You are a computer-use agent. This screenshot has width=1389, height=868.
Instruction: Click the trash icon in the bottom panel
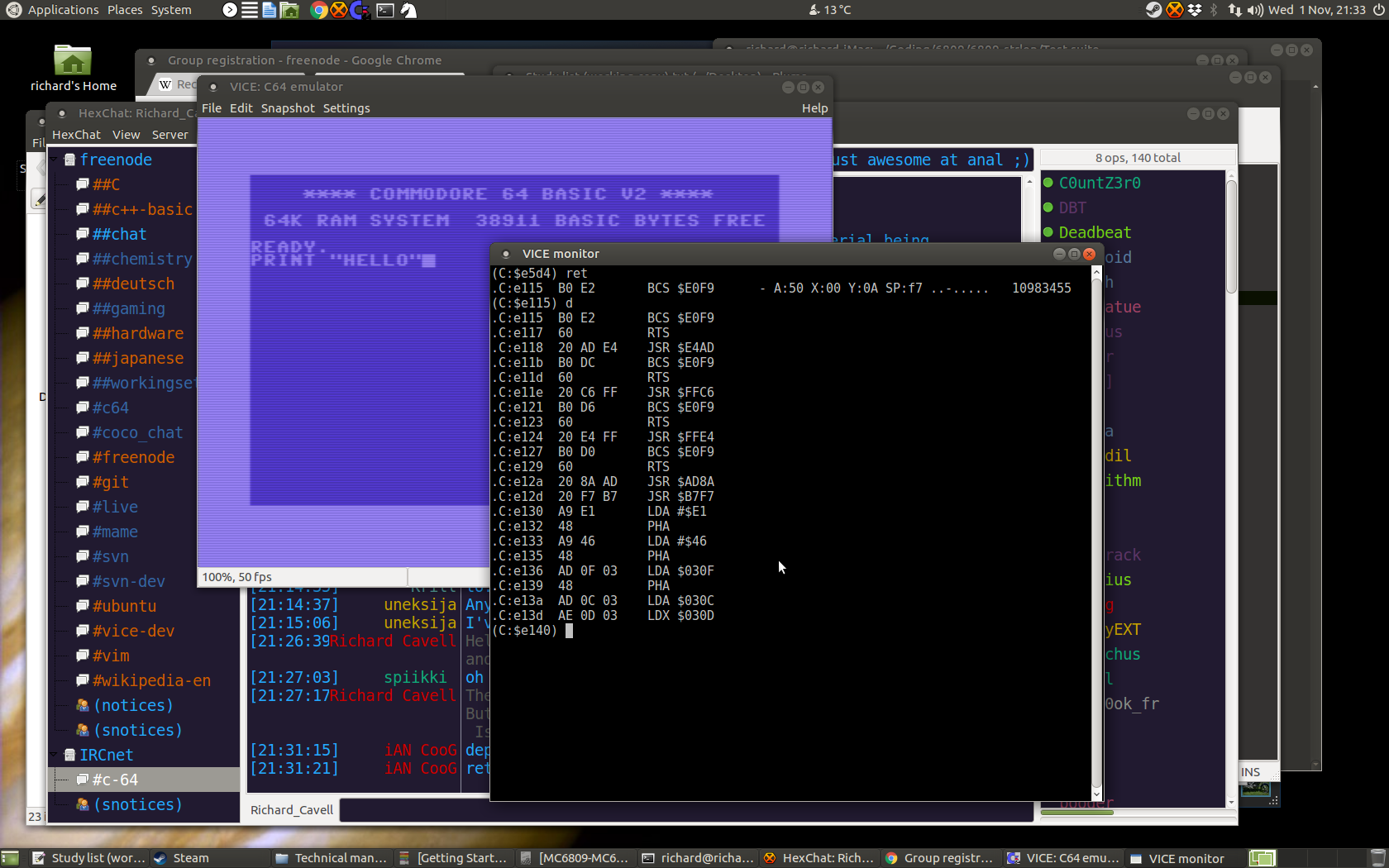click(x=1377, y=858)
